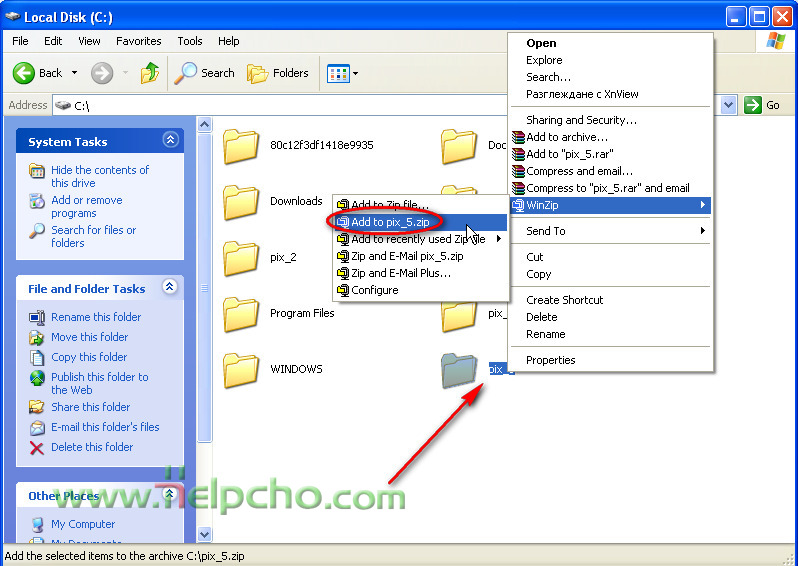
Task: Open the Back history dropdown arrow
Action: click(74, 73)
